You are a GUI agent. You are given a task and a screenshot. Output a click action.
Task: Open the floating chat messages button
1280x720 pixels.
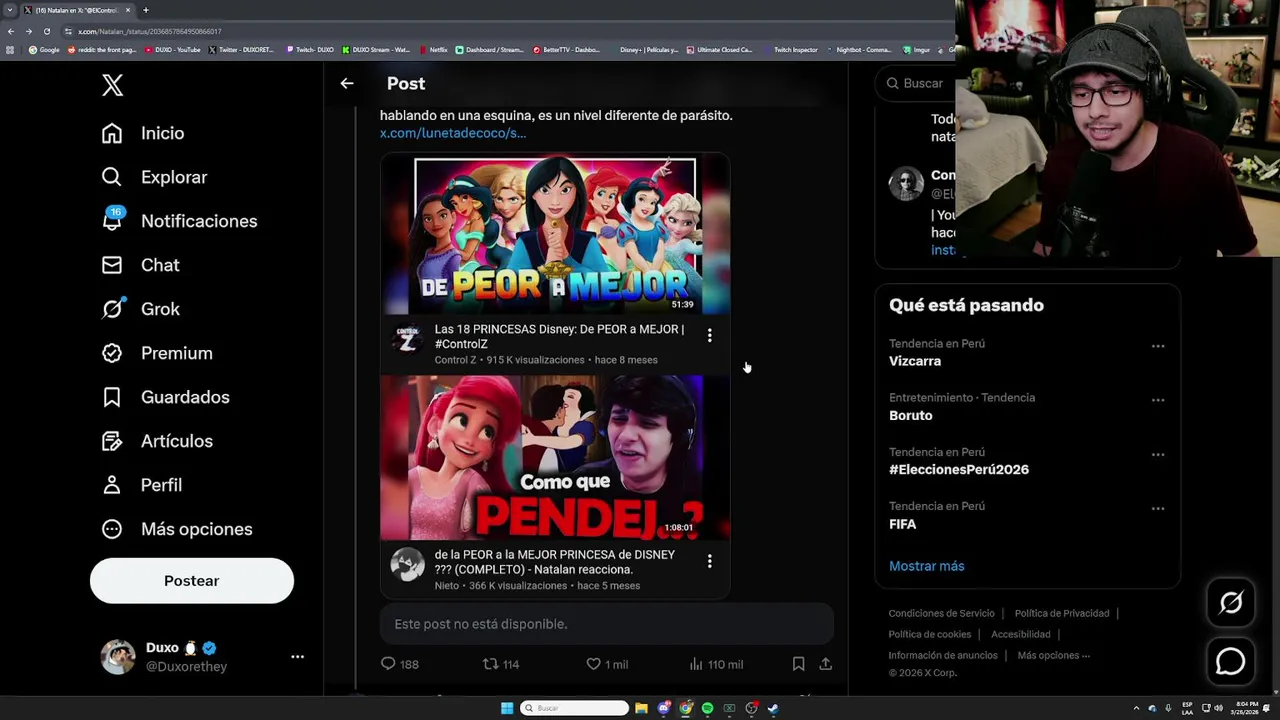click(x=1231, y=661)
